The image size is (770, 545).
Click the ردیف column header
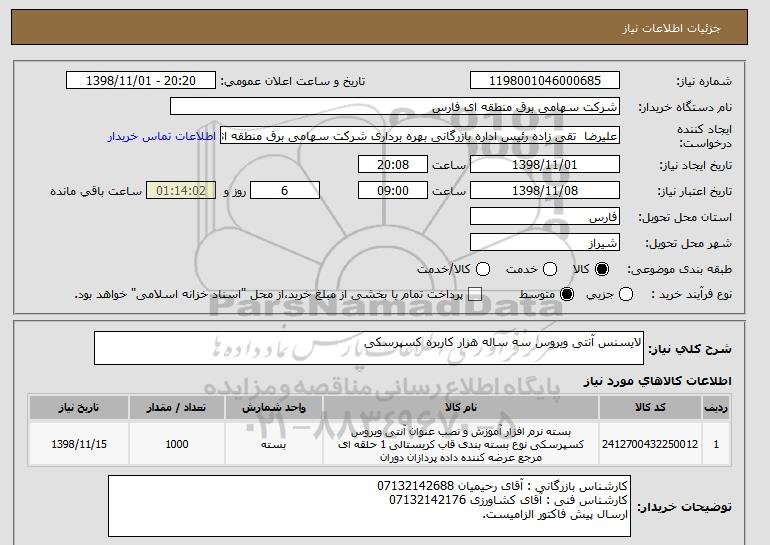pyautogui.click(x=716, y=408)
